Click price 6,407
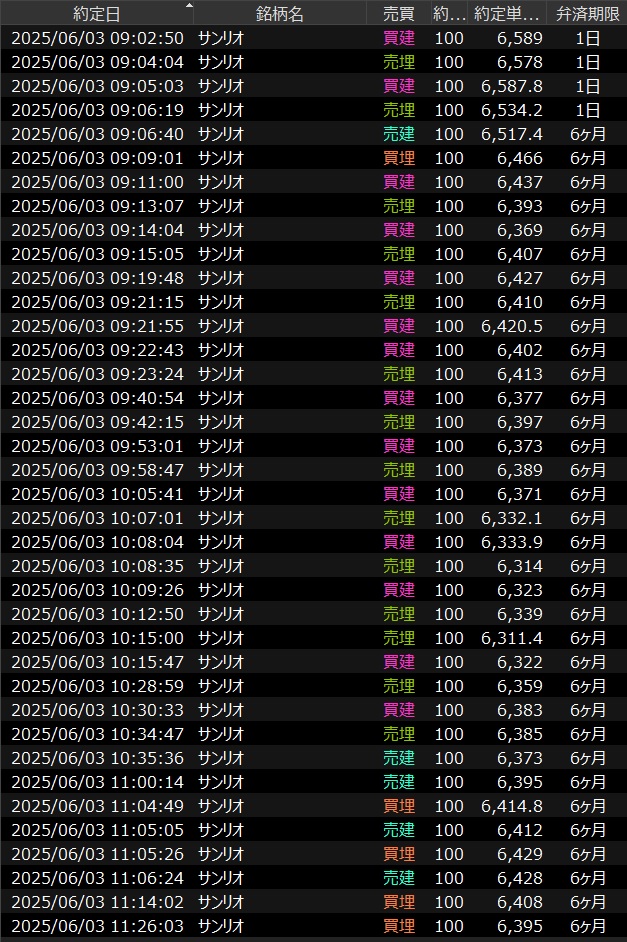 [519, 254]
